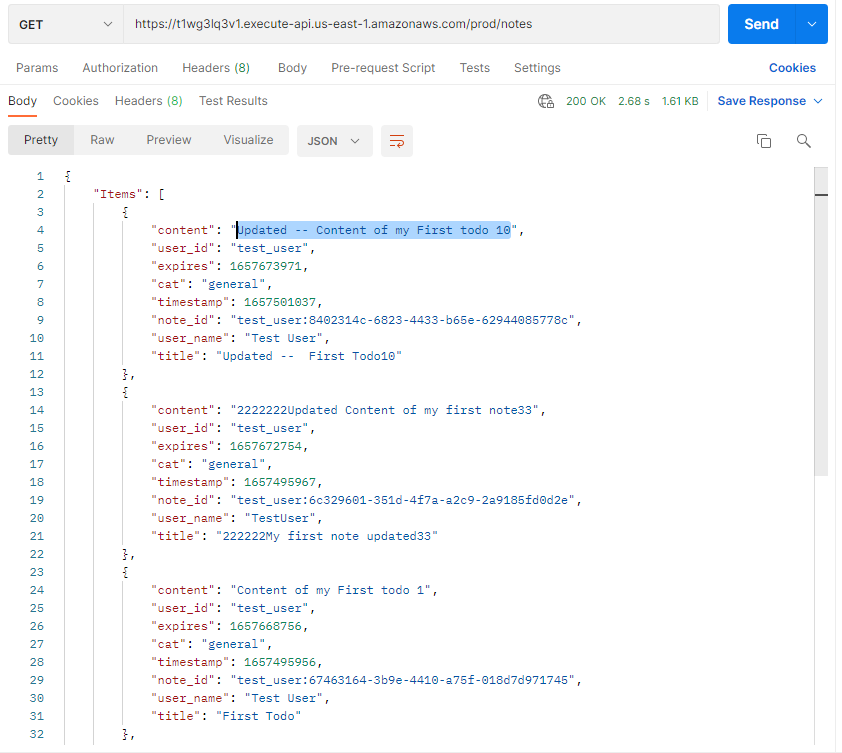842x753 pixels.
Task: Switch to the Params tab
Action: pyautogui.click(x=37, y=68)
